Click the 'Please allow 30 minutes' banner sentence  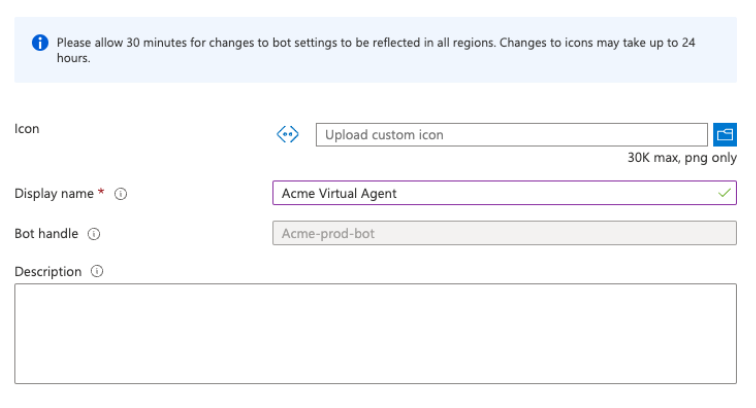click(277, 42)
